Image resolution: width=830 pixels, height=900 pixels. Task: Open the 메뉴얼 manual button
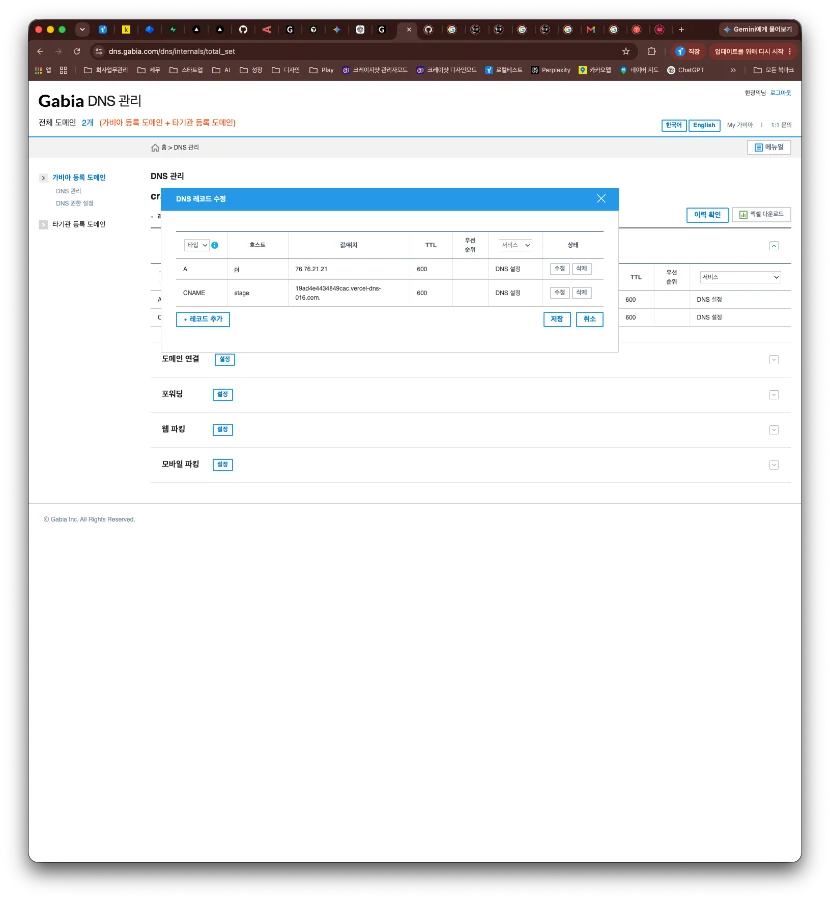pos(769,148)
